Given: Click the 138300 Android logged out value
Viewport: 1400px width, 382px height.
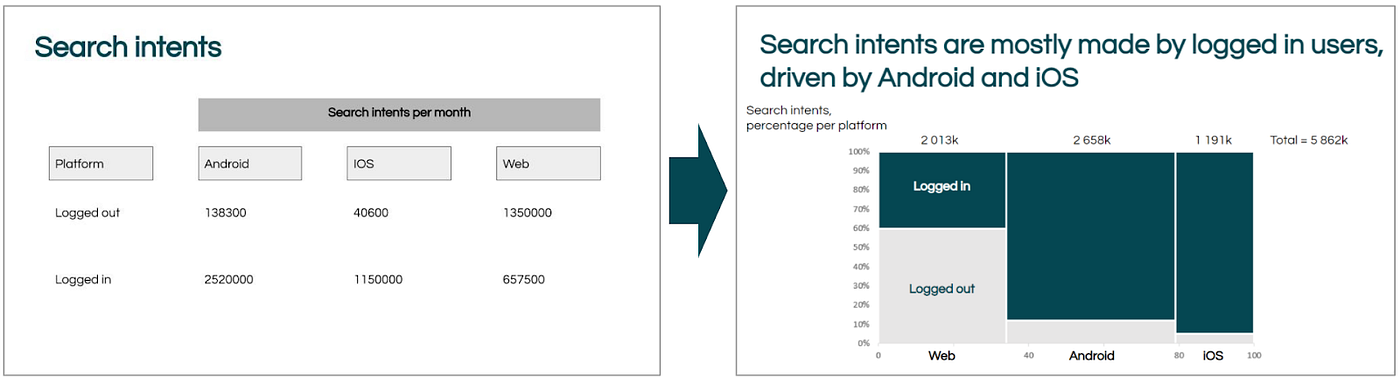Looking at the screenshot, I should tap(225, 213).
